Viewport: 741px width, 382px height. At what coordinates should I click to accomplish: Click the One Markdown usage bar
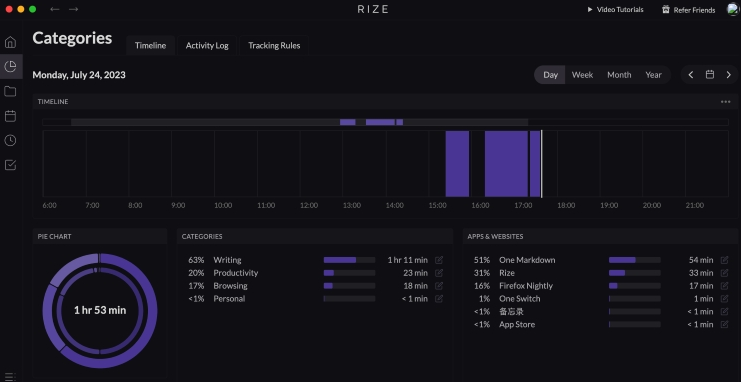coord(635,260)
